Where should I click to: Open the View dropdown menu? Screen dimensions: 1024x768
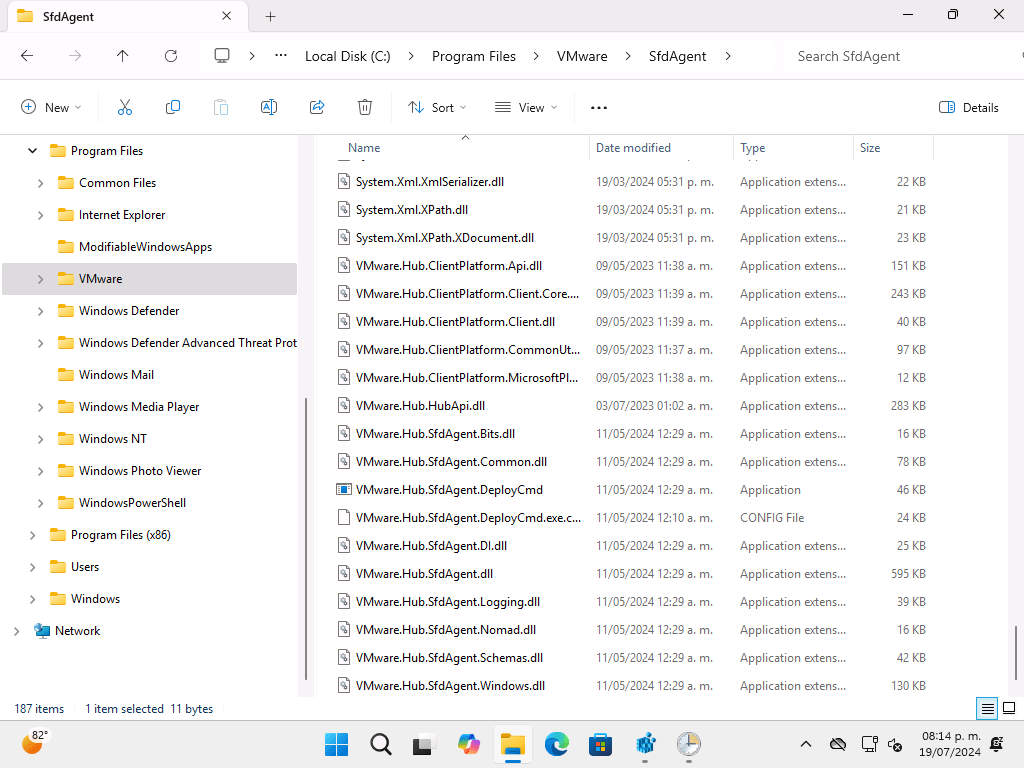tap(526, 107)
